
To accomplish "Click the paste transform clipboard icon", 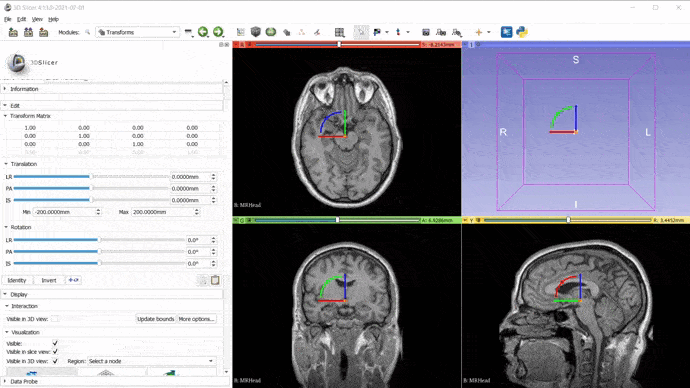I will [215, 280].
